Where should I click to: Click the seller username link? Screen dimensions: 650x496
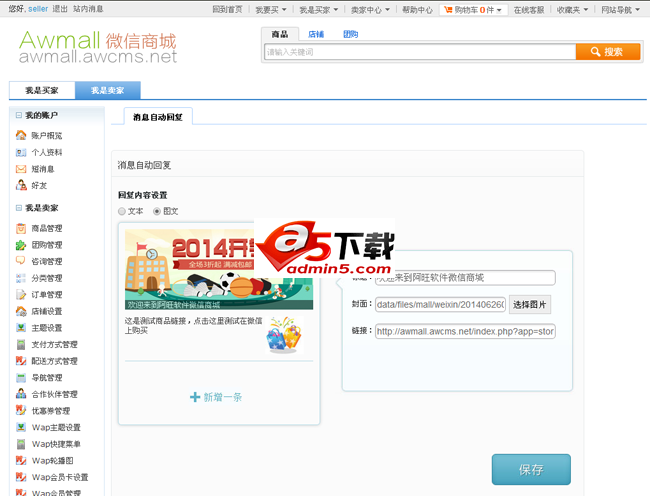(x=38, y=9)
